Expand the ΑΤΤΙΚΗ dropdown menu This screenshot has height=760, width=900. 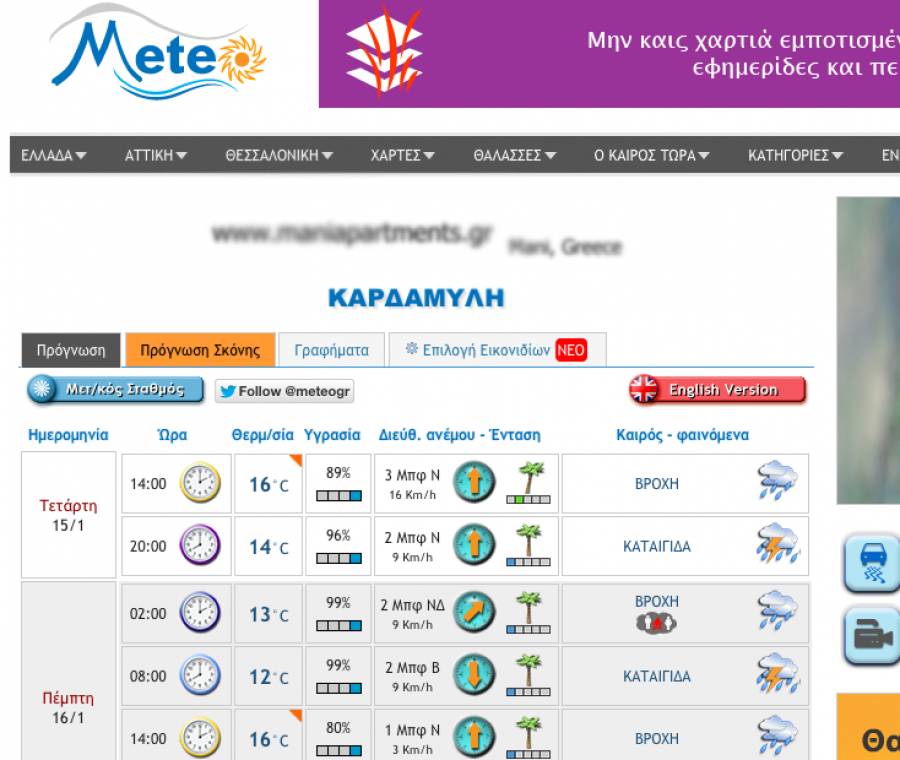point(155,155)
